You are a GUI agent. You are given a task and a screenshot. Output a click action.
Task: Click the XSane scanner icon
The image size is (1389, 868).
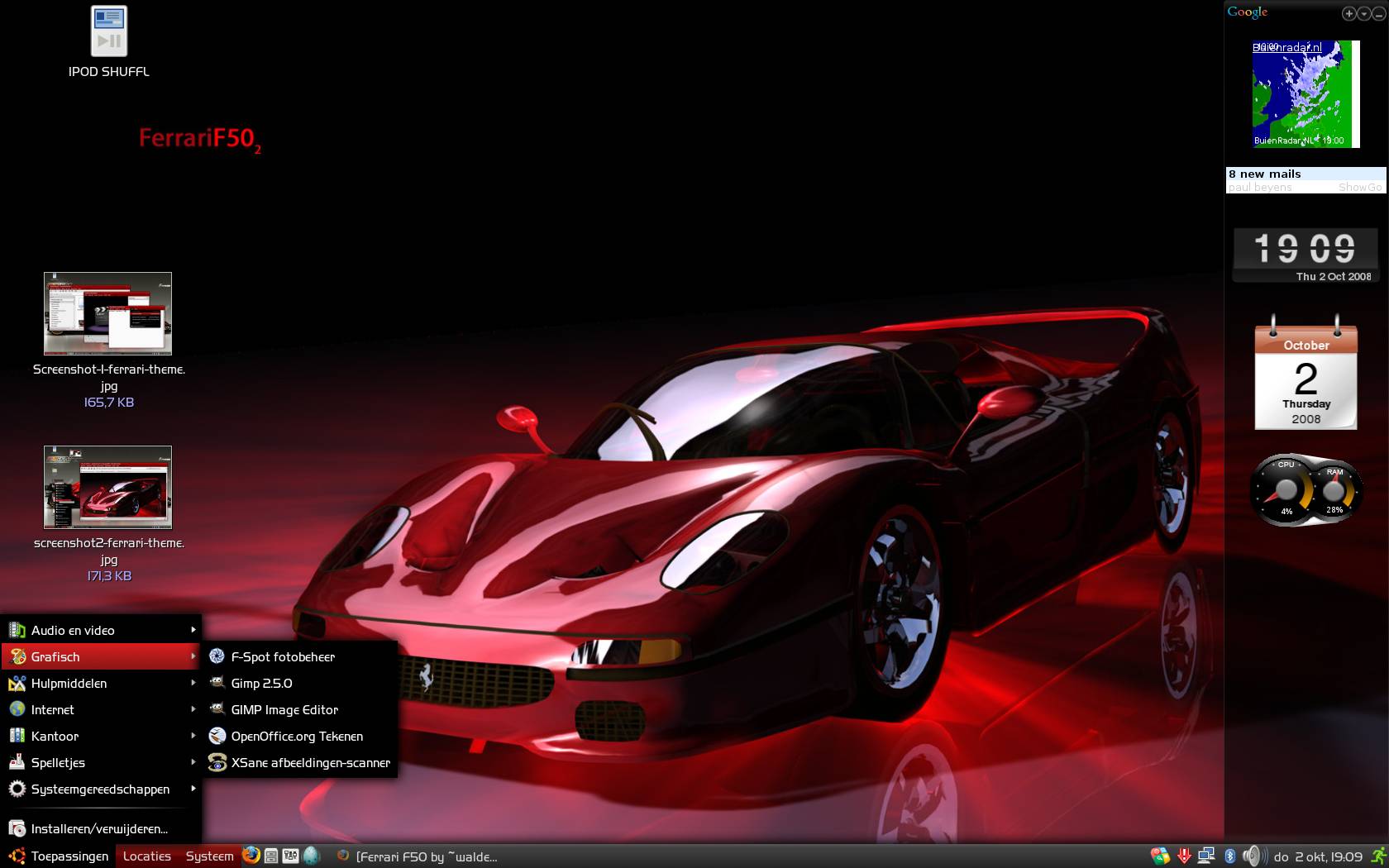click(217, 762)
